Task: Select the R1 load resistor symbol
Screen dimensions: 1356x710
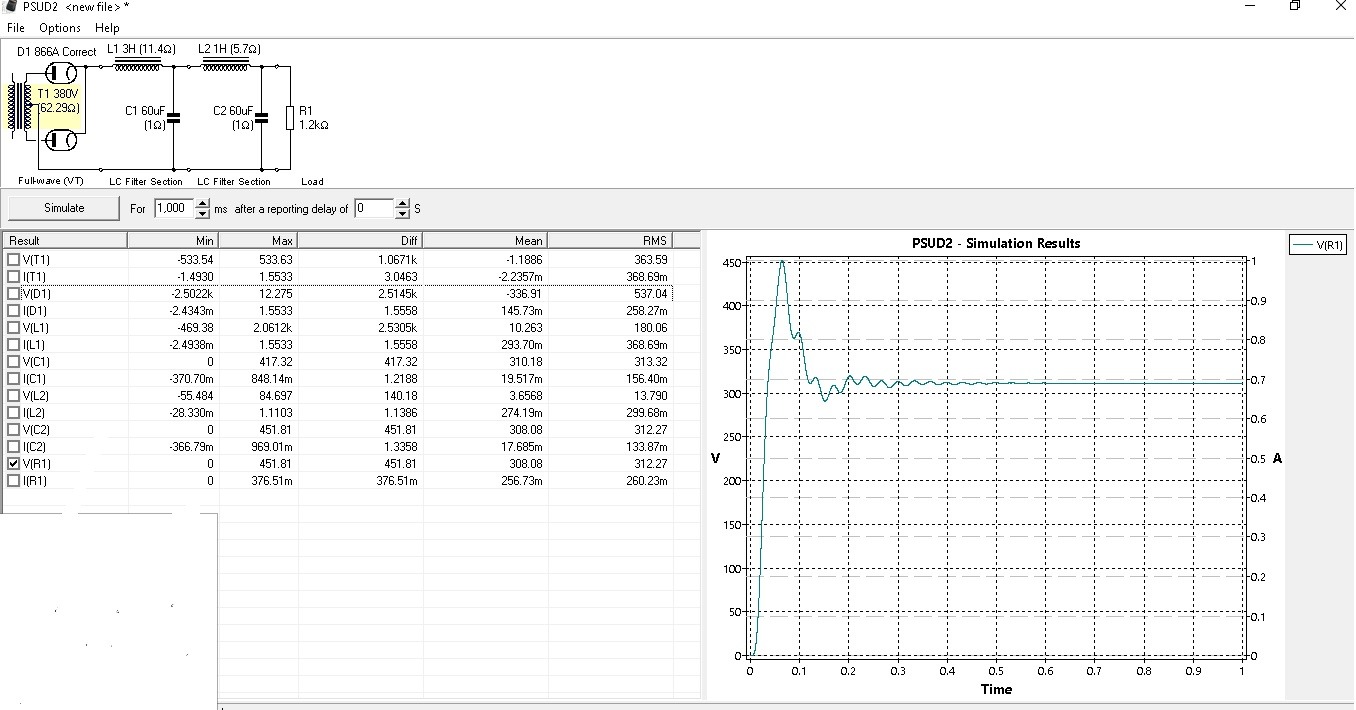Action: (290, 117)
